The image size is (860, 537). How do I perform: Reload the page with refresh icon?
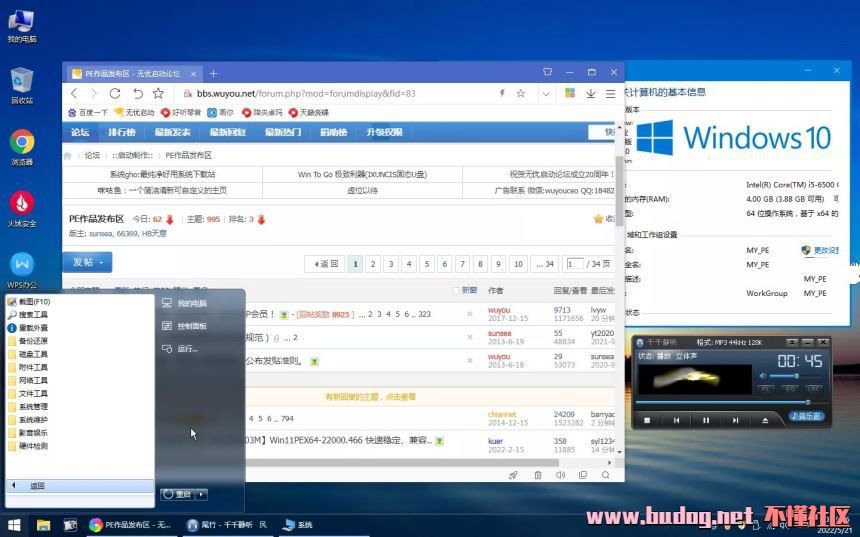(115, 93)
